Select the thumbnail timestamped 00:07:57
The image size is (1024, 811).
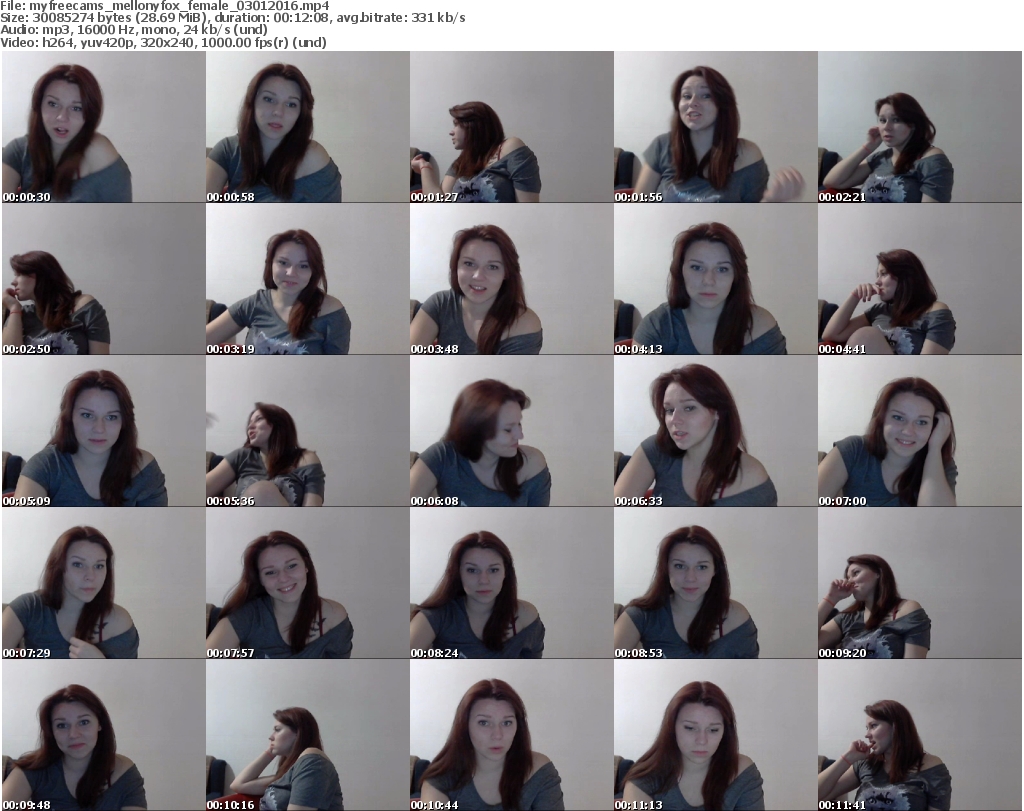coord(308,583)
